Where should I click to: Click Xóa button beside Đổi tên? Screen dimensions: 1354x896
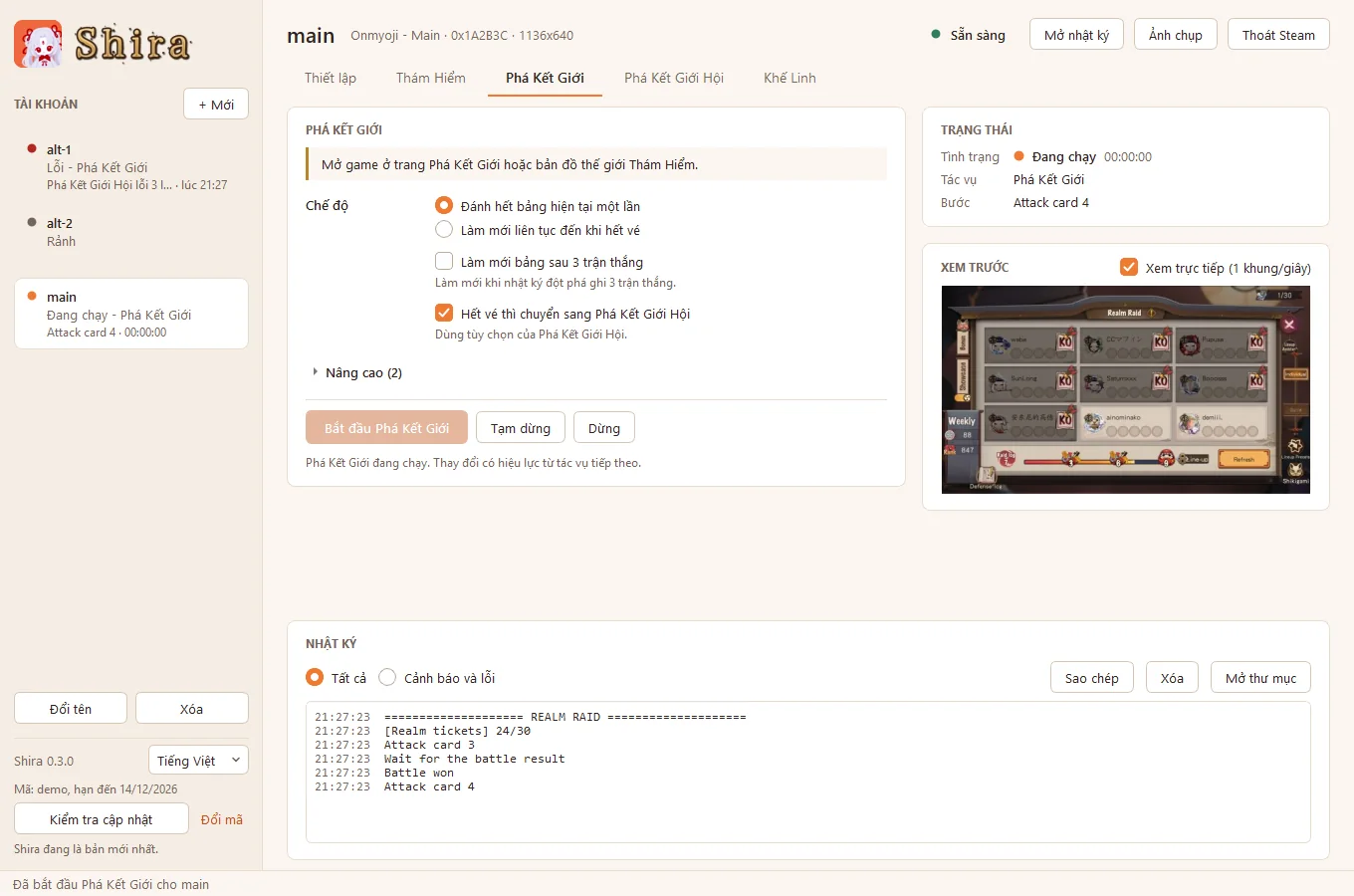point(191,709)
